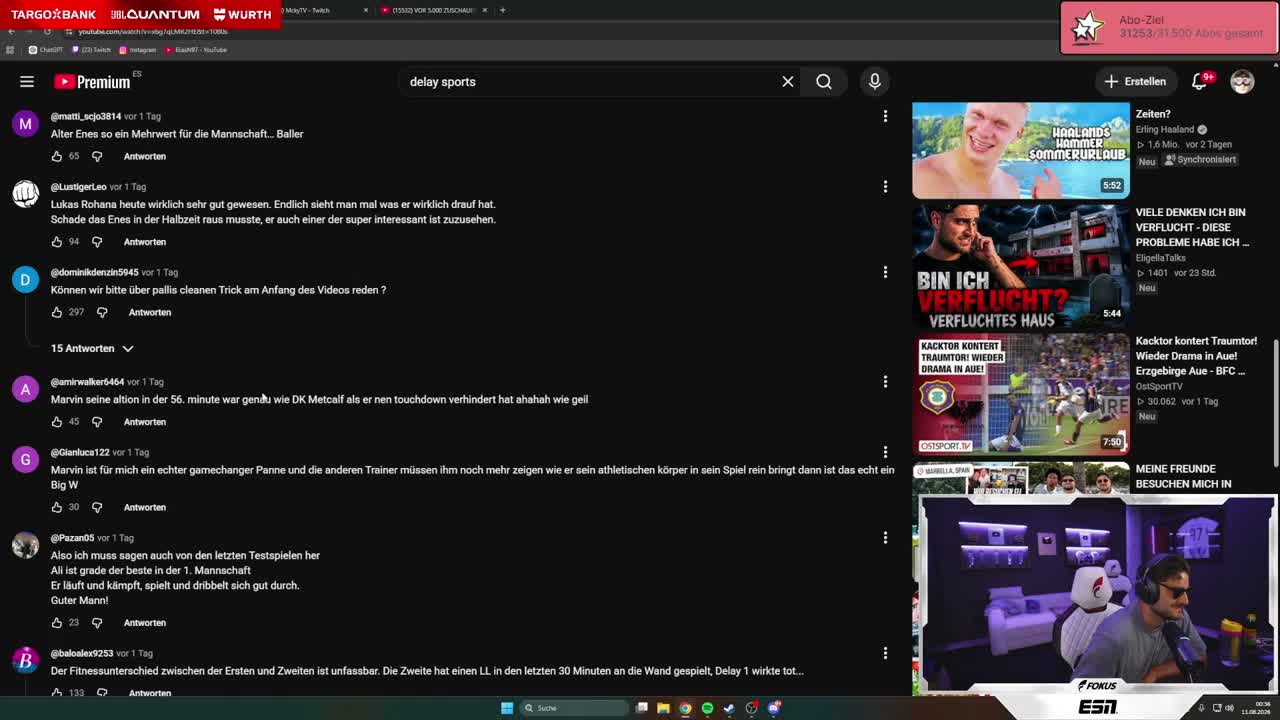The width and height of the screenshot is (1280, 720).
Task: Dislike the comment by @LustigerLeo
Action: (x=97, y=241)
